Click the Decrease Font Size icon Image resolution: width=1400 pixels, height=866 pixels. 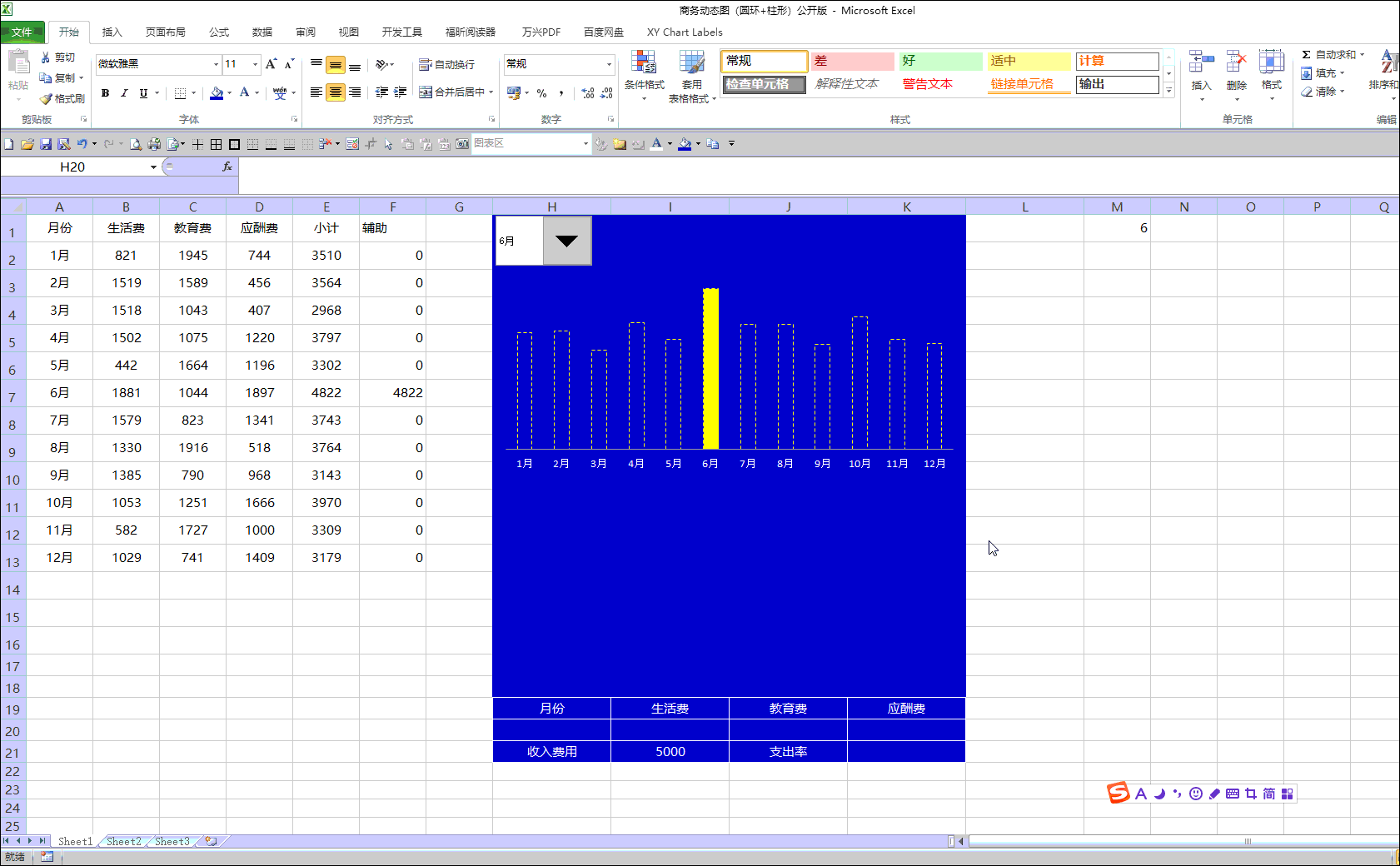tap(289, 64)
